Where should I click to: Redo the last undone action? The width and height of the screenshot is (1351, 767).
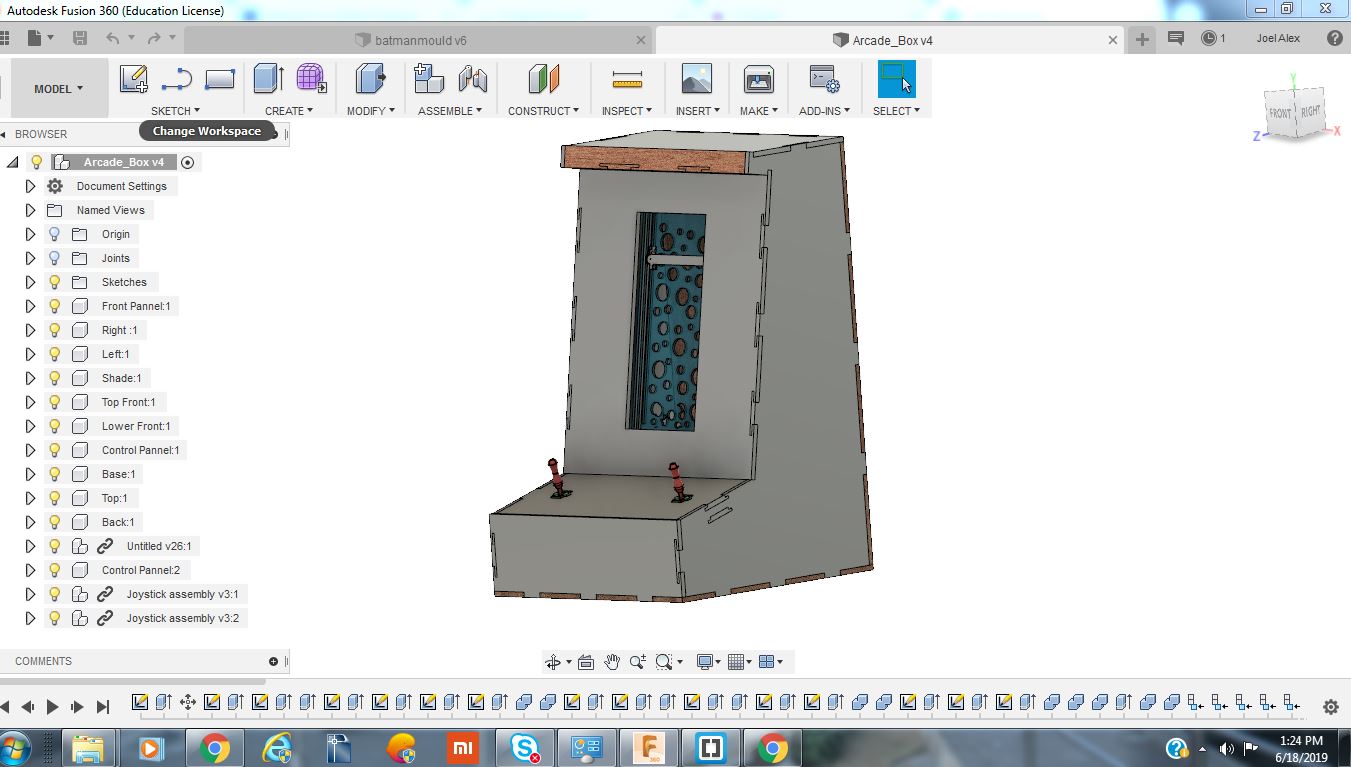pos(154,39)
